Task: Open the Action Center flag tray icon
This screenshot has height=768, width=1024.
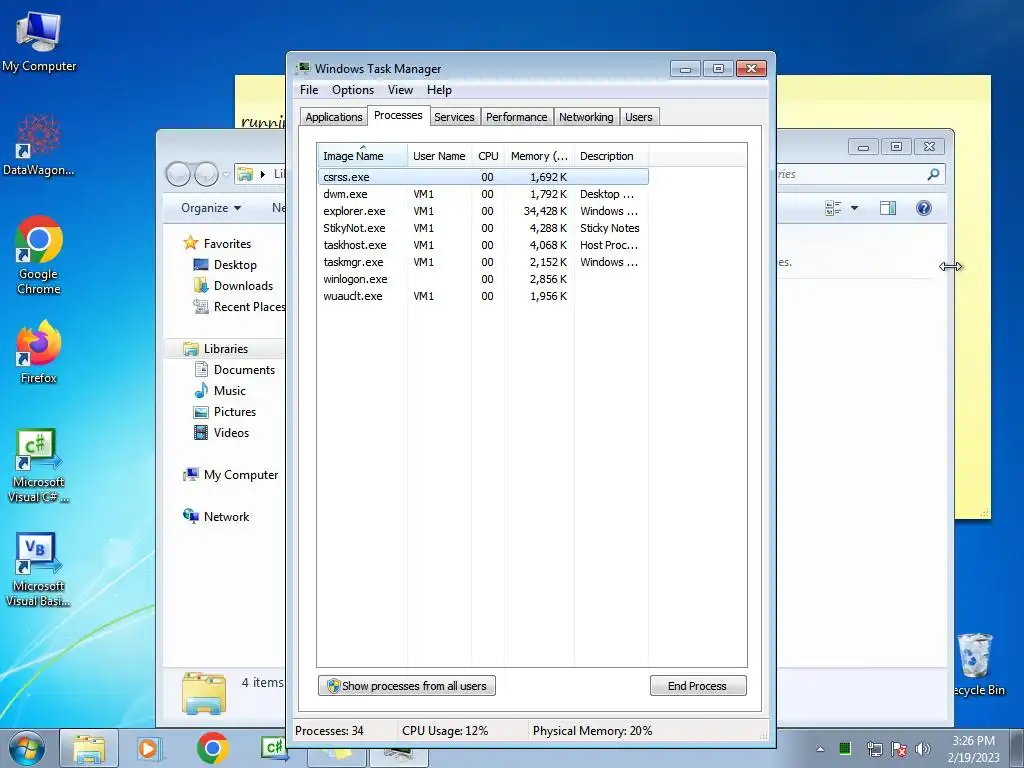Action: 899,749
